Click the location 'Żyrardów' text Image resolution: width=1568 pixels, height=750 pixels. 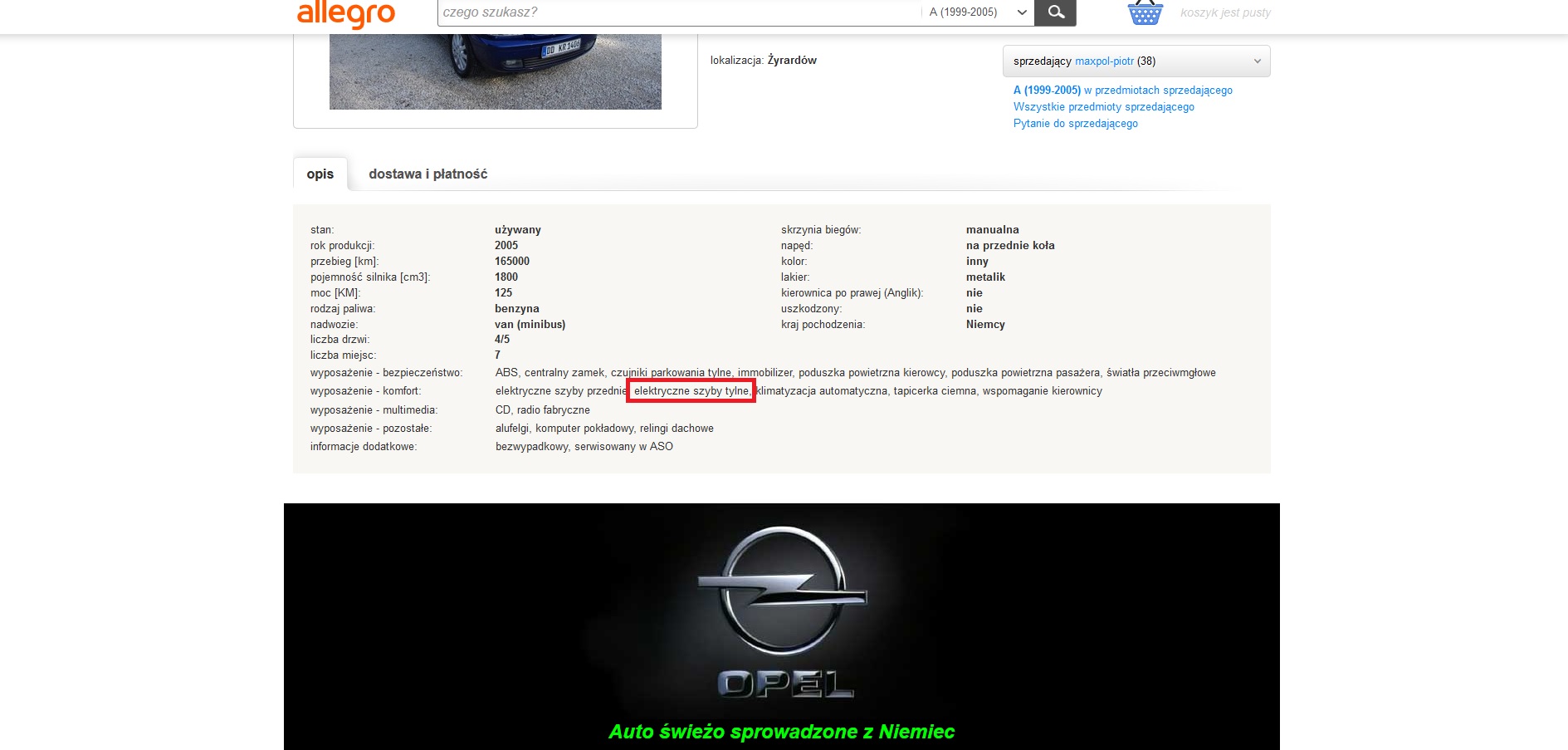click(x=792, y=61)
